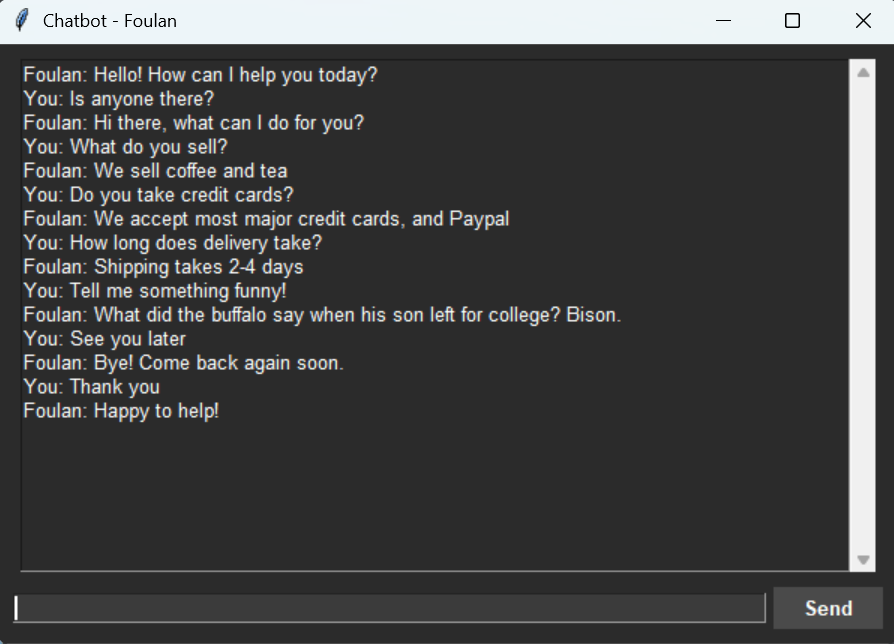Close the Chatbot - Foulan window
This screenshot has width=894, height=644.
click(x=863, y=21)
